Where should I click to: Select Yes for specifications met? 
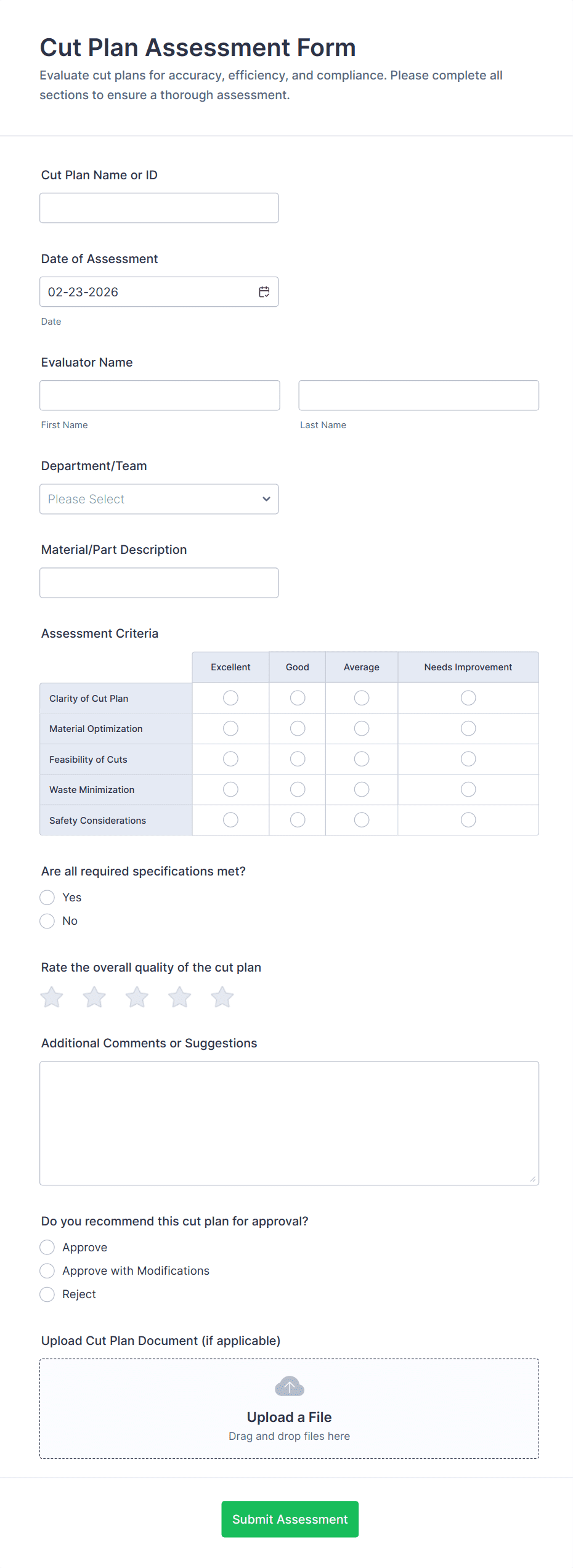(47, 898)
